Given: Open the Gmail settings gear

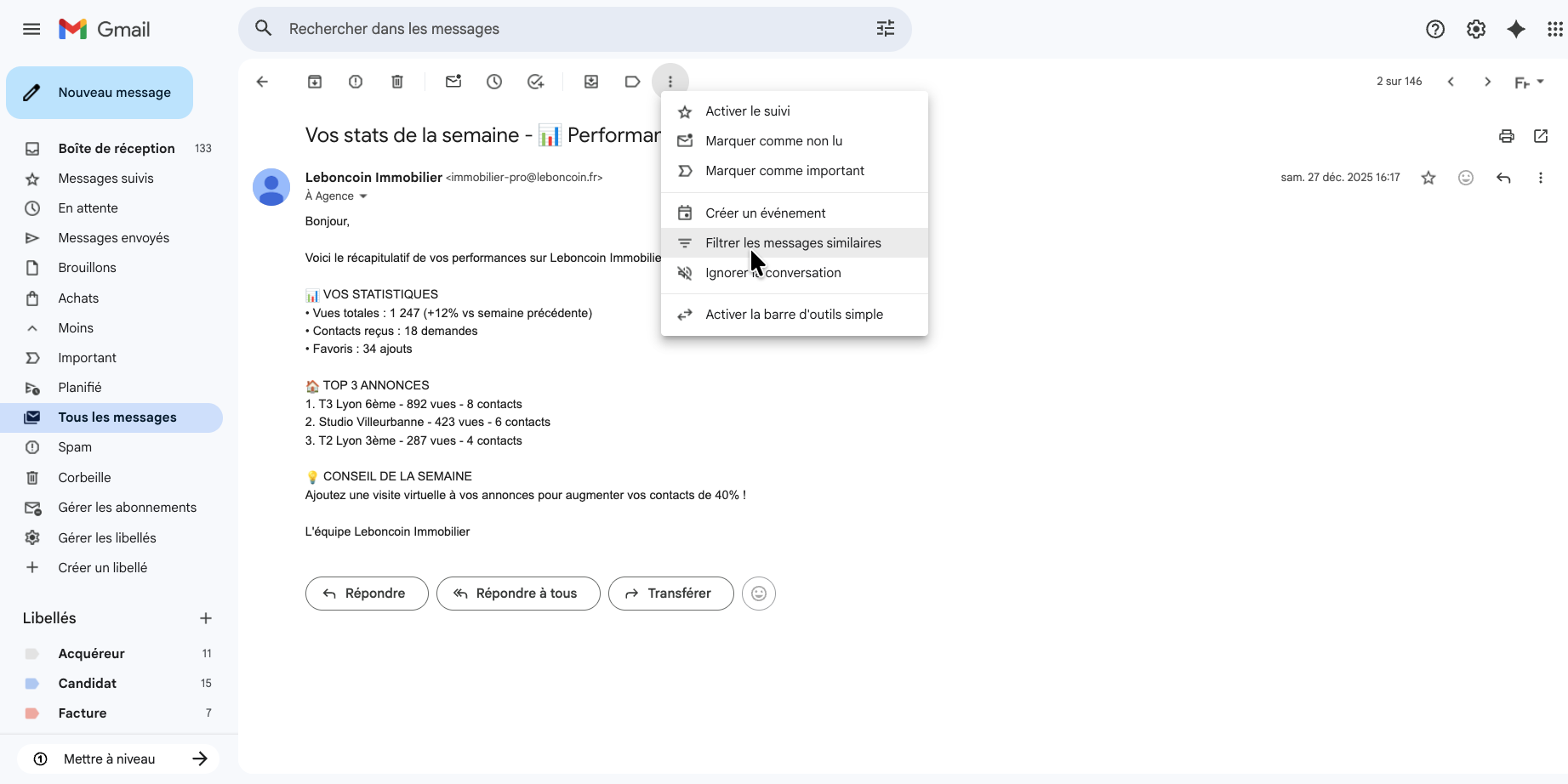Looking at the screenshot, I should [1476, 29].
